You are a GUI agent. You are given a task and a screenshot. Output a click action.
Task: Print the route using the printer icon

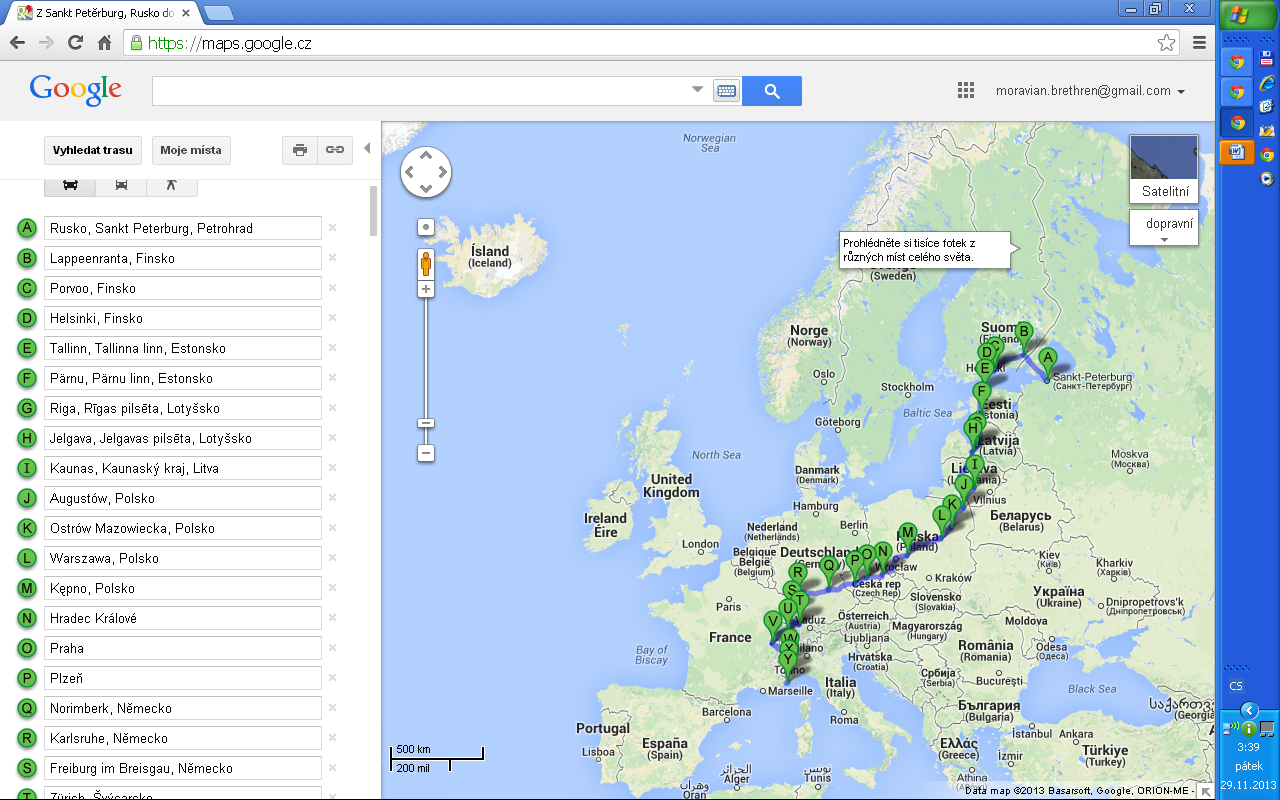pos(299,150)
